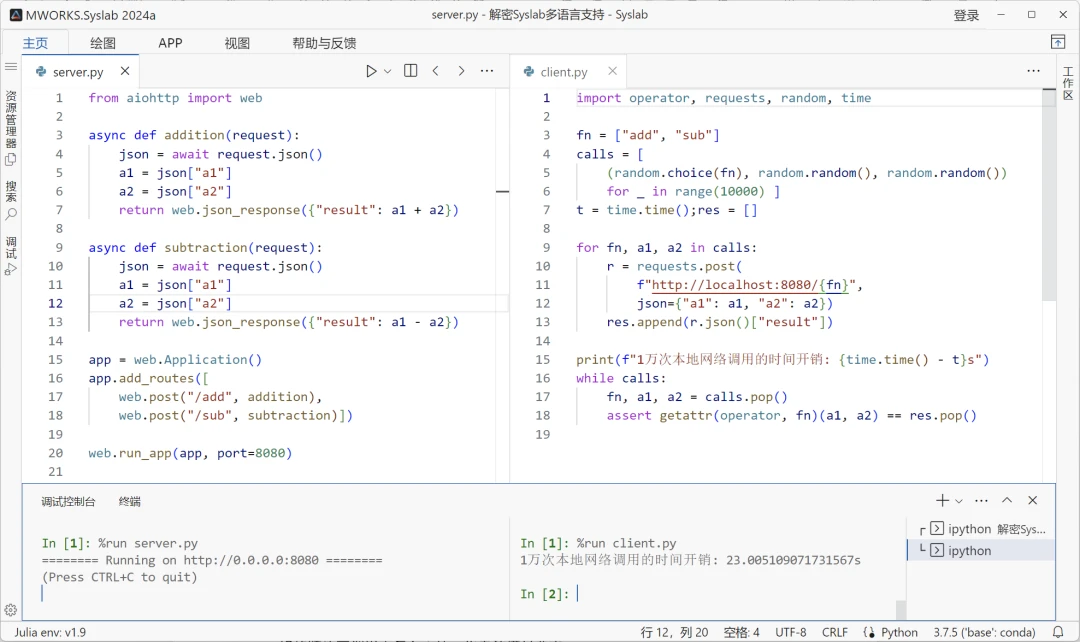Select the Python language mode
The image size is (1080, 642).
tap(898, 632)
